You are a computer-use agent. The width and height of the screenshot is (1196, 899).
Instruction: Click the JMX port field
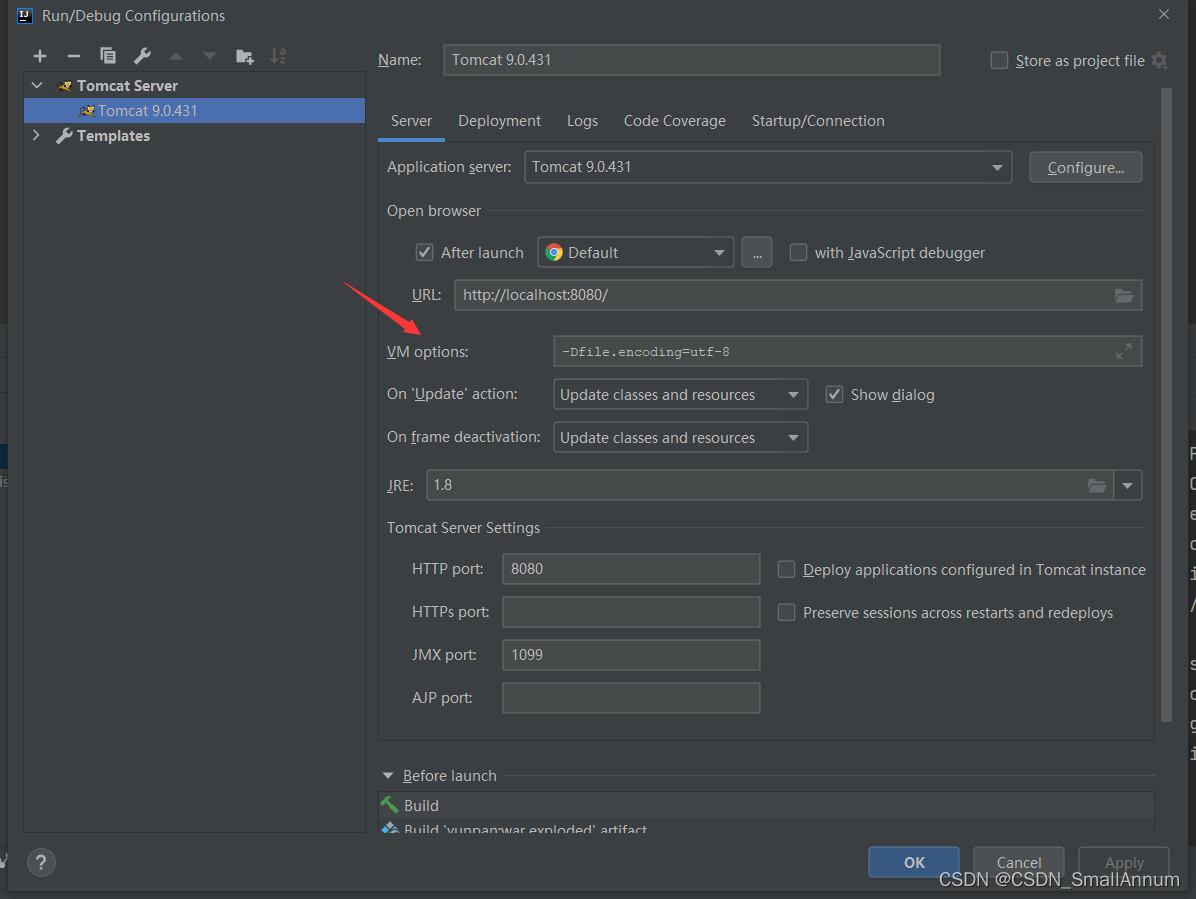point(631,655)
